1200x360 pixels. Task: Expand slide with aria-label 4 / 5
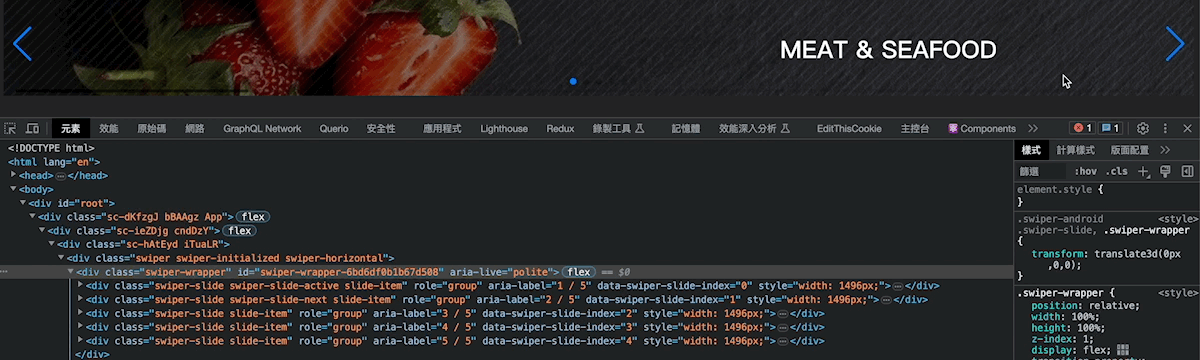81,327
